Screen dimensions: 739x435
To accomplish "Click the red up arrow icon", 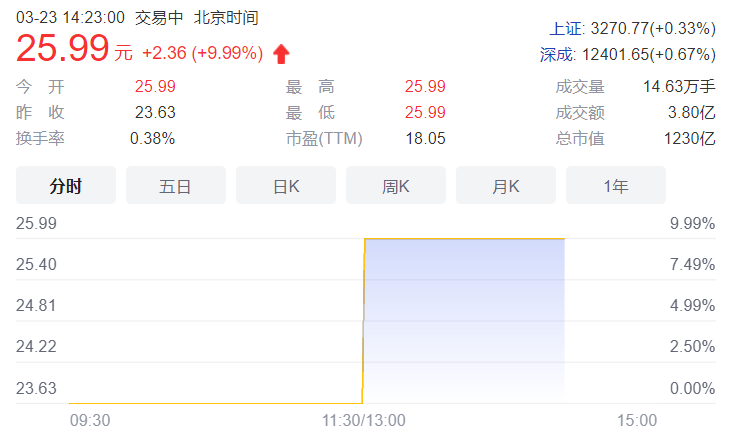I will [x=281, y=54].
